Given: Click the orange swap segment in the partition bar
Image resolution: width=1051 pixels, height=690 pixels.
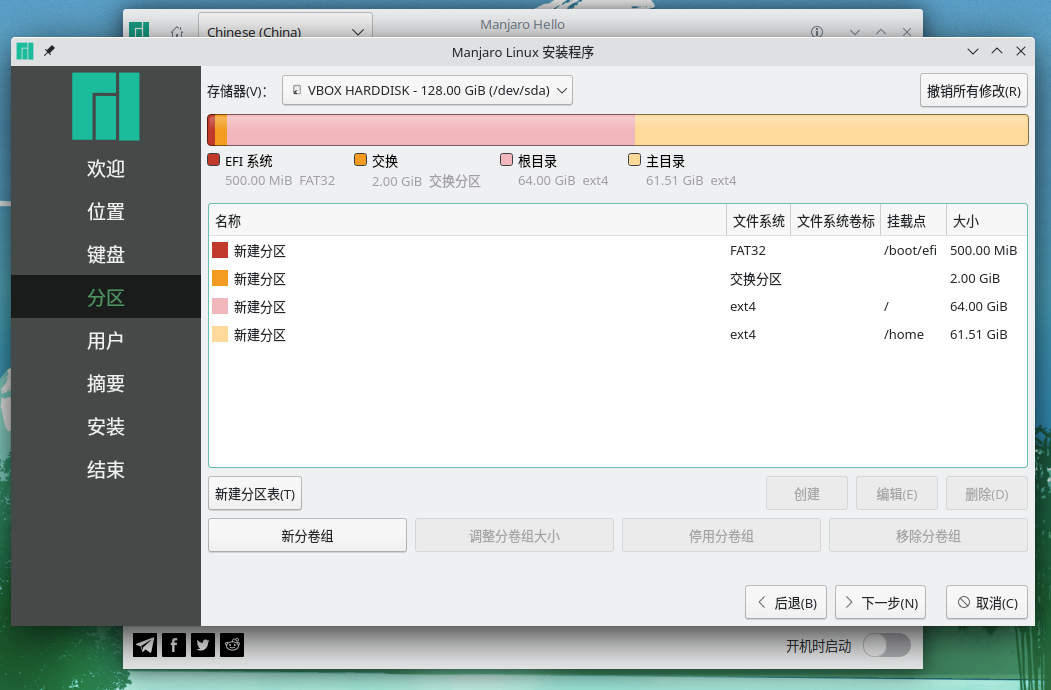Looking at the screenshot, I should pyautogui.click(x=221, y=130).
